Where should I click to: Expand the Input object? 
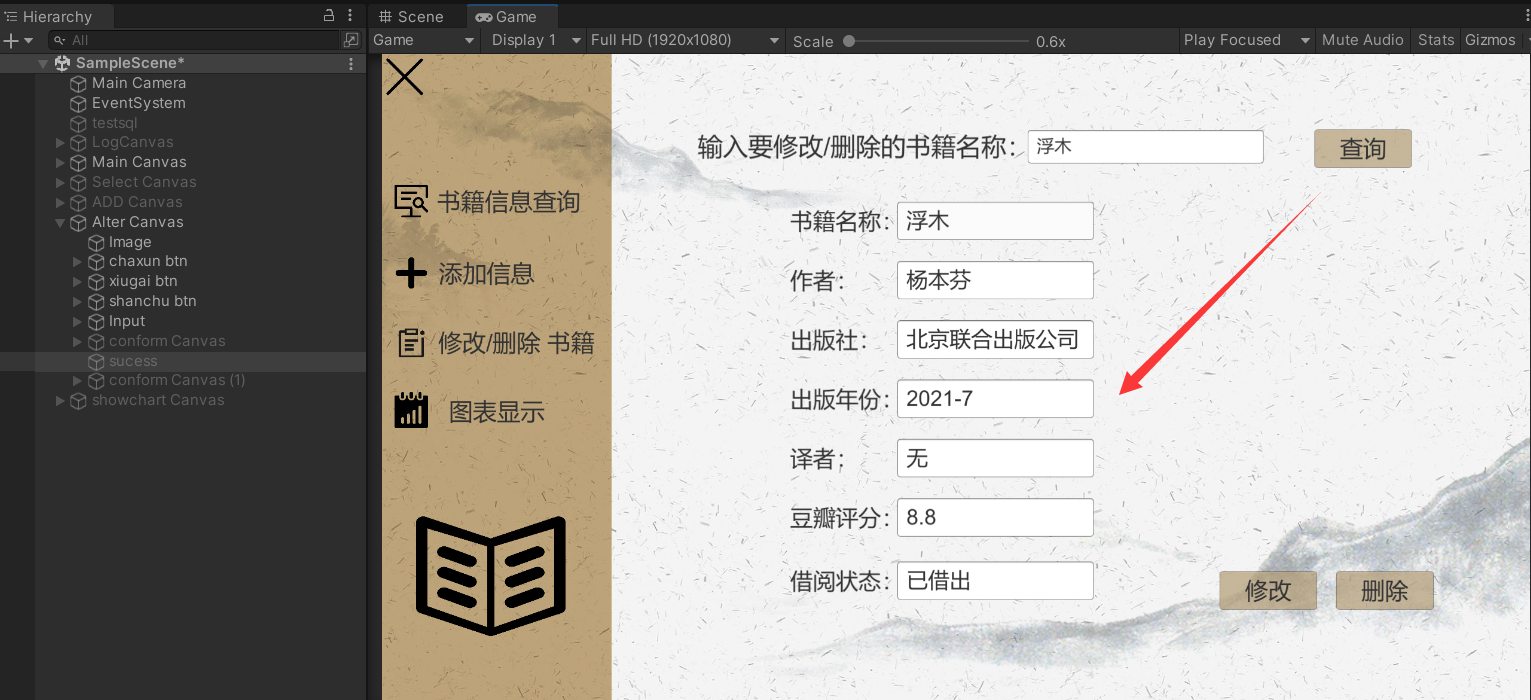coord(78,321)
